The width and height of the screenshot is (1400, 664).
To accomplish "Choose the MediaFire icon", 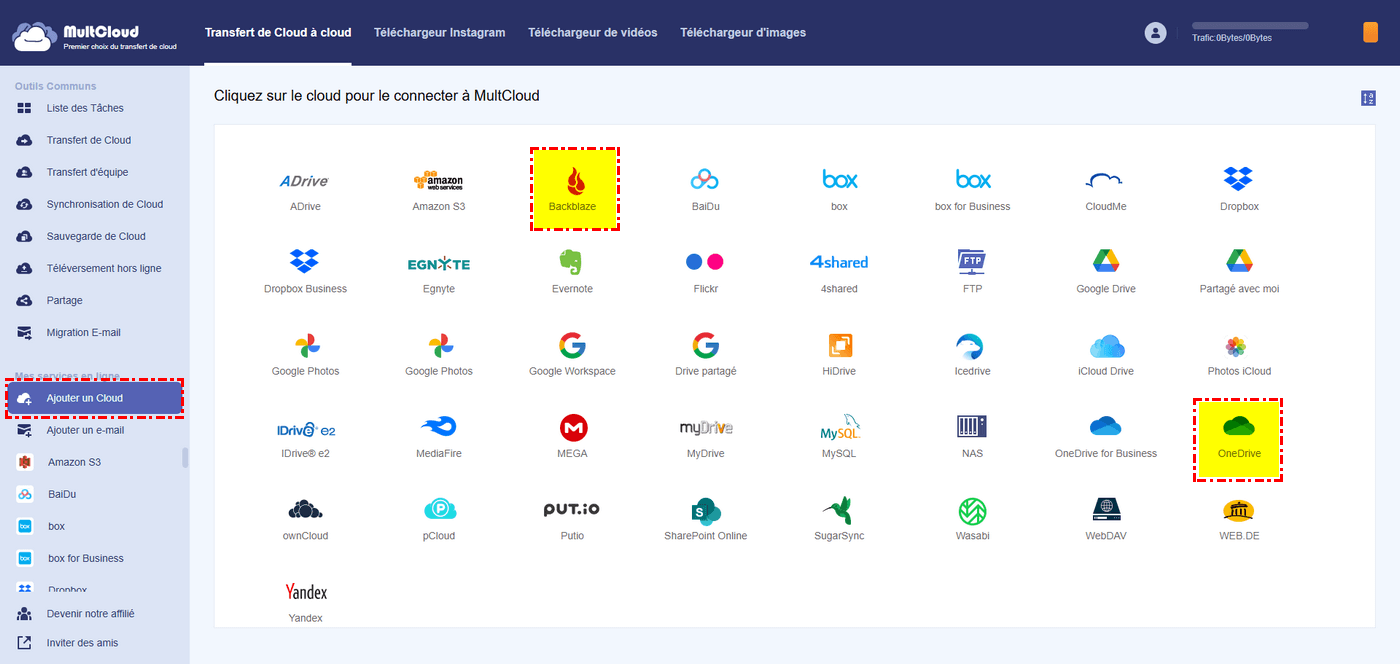I will (x=438, y=427).
